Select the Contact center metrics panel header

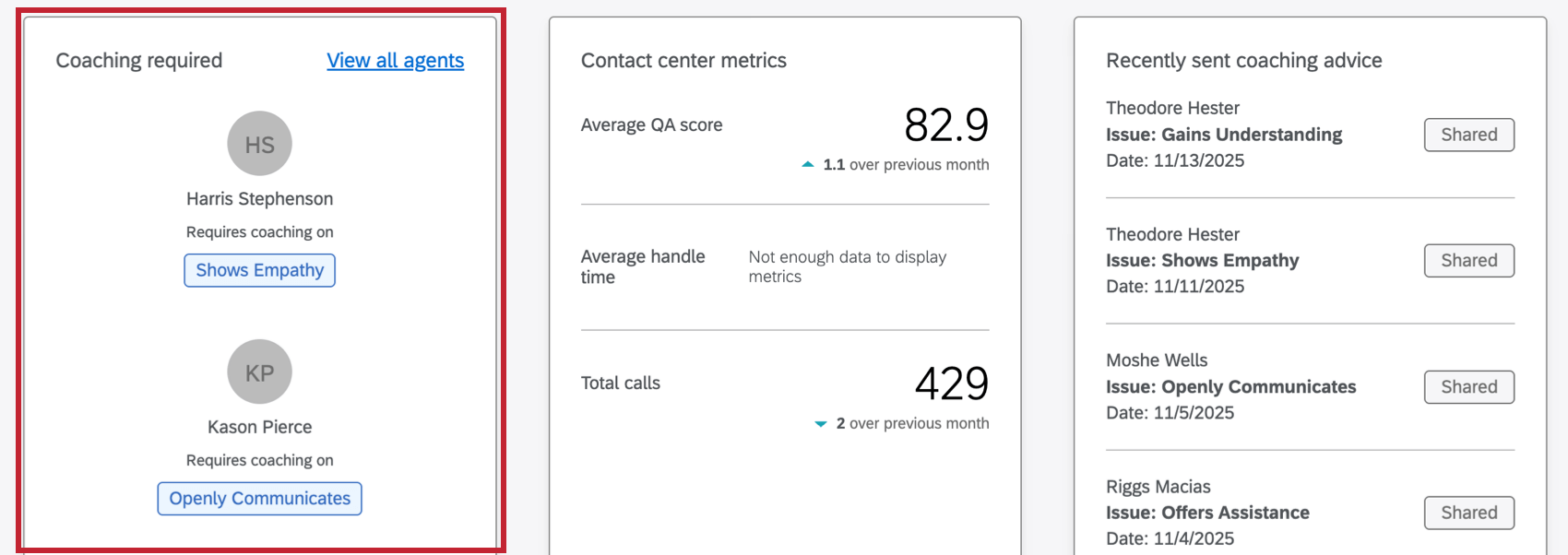point(683,60)
